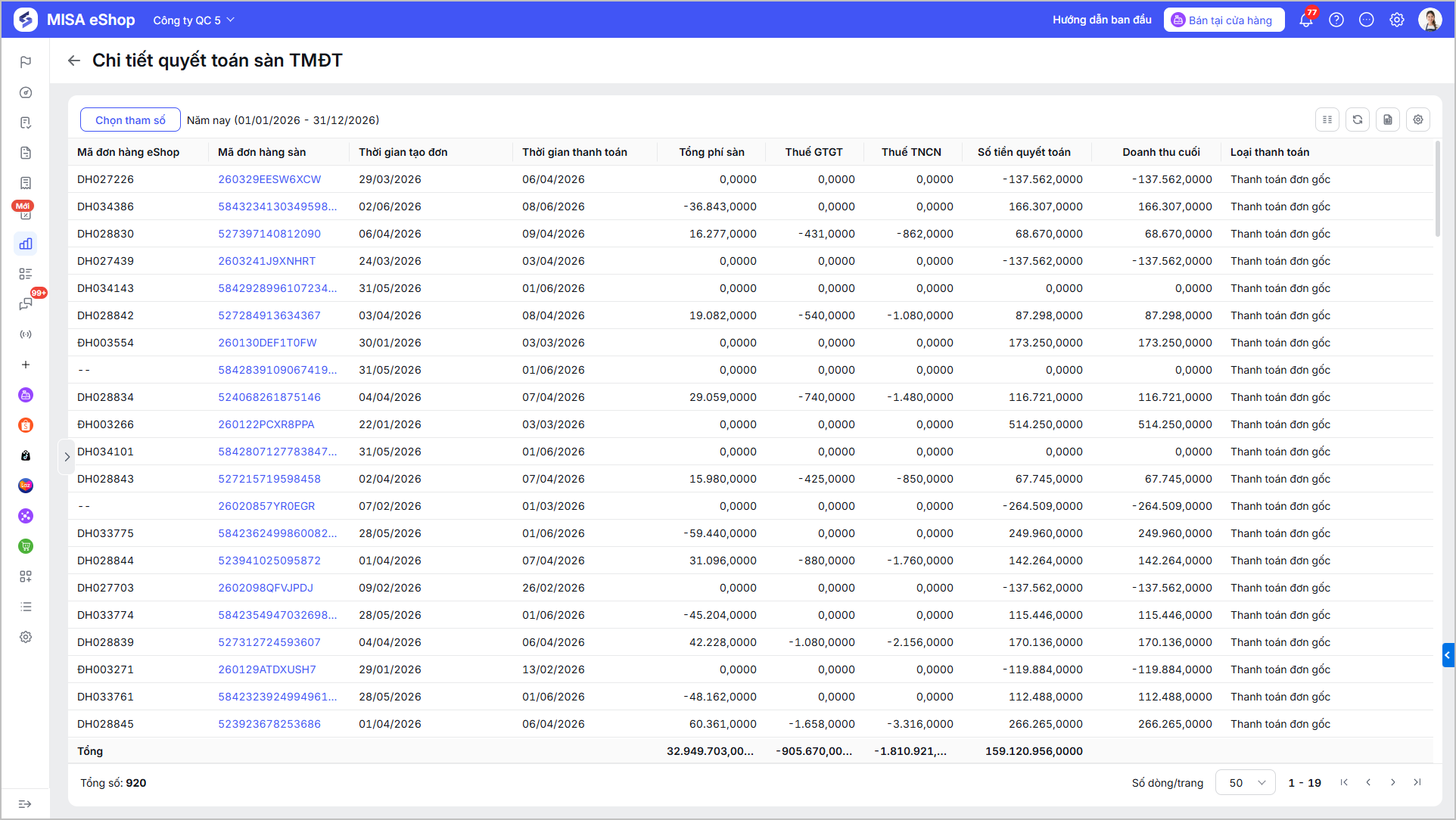Open marketplace order link 527397140812090
This screenshot has width=1456, height=820.
(269, 234)
